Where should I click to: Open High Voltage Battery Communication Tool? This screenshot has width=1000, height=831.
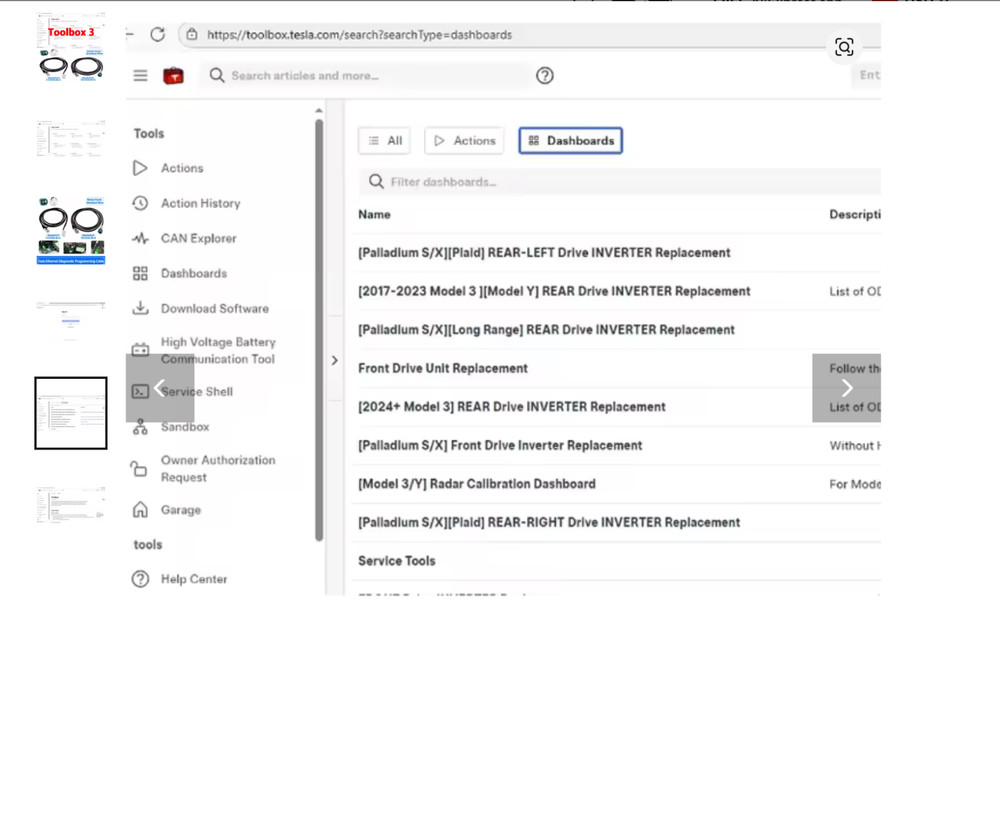point(217,350)
